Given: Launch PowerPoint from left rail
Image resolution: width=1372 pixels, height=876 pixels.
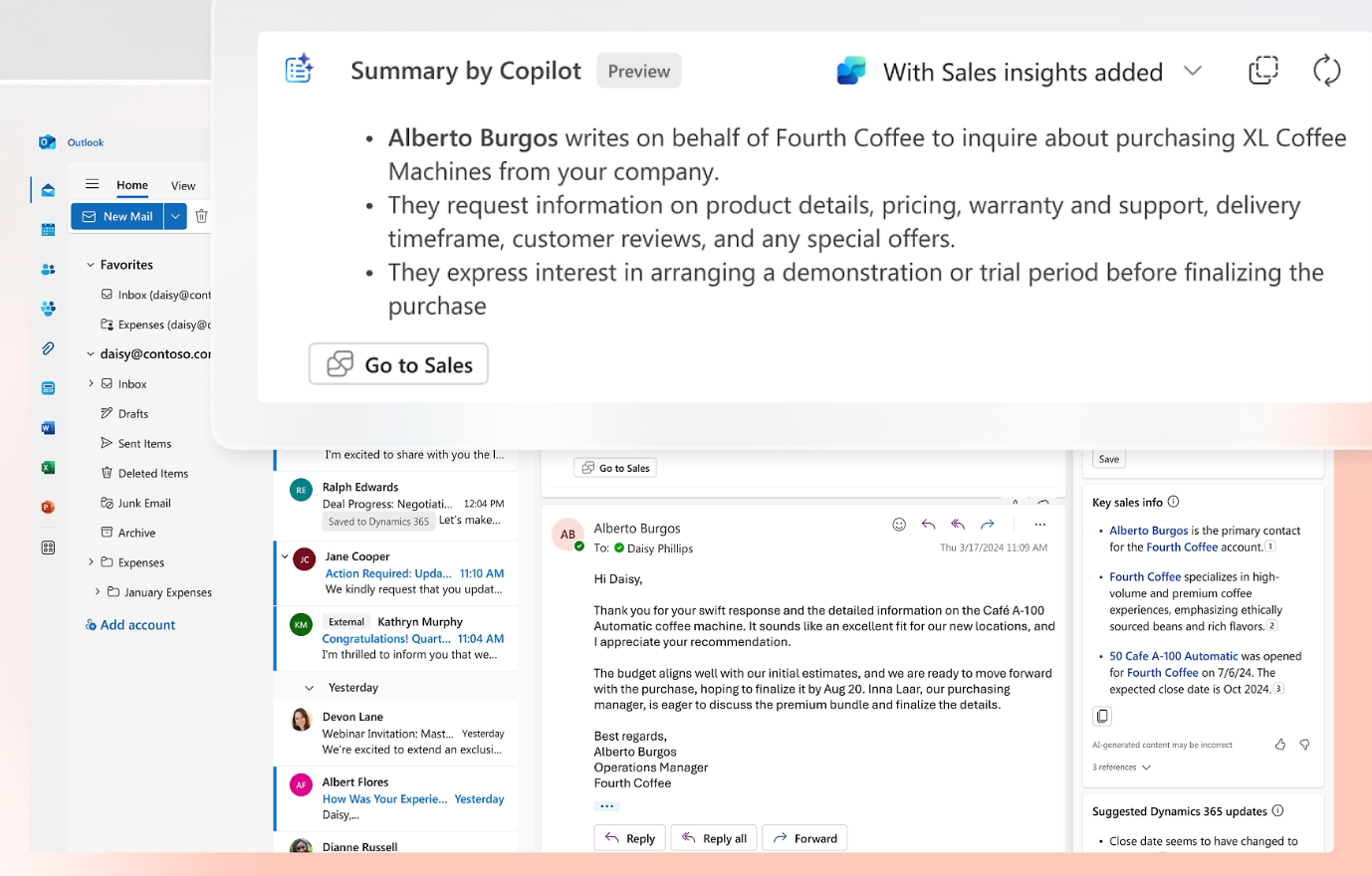Looking at the screenshot, I should (48, 508).
